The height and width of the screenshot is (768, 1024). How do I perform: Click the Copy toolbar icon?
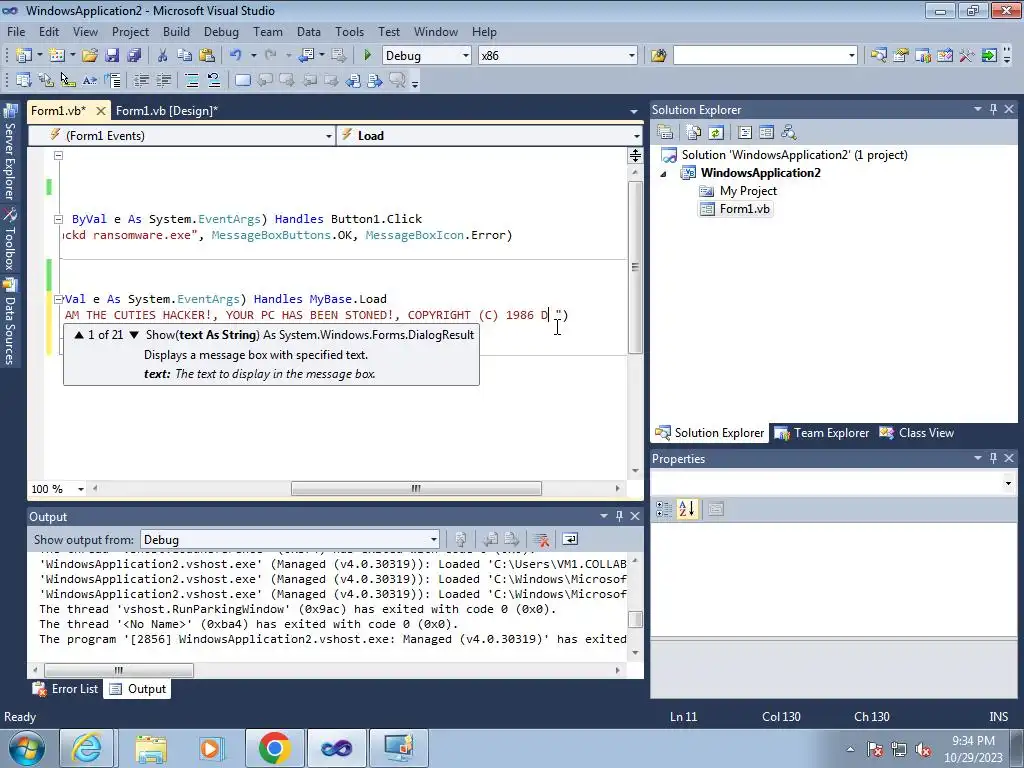[185, 56]
